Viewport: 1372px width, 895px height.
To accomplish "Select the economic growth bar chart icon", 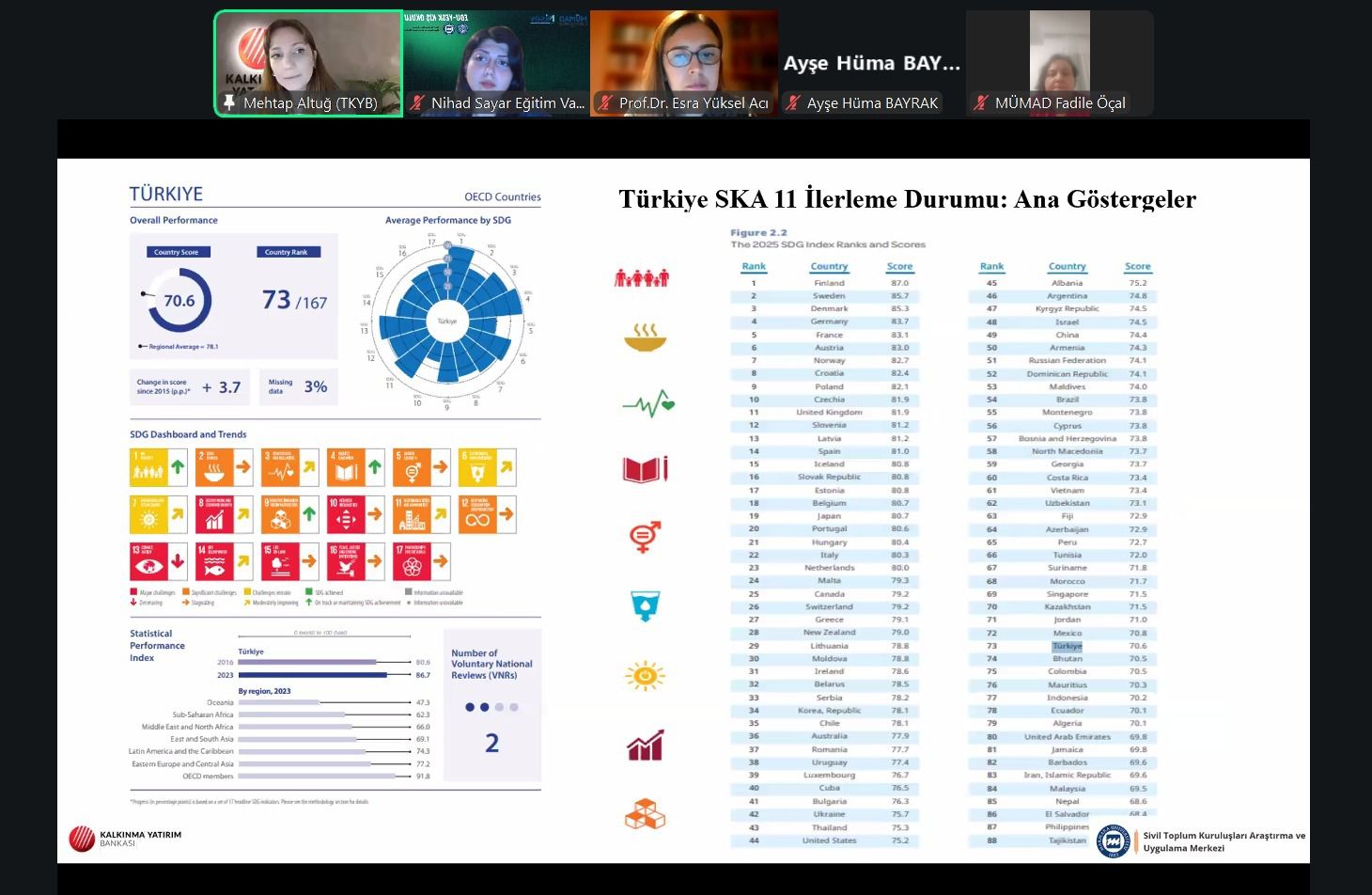I will tap(645, 745).
